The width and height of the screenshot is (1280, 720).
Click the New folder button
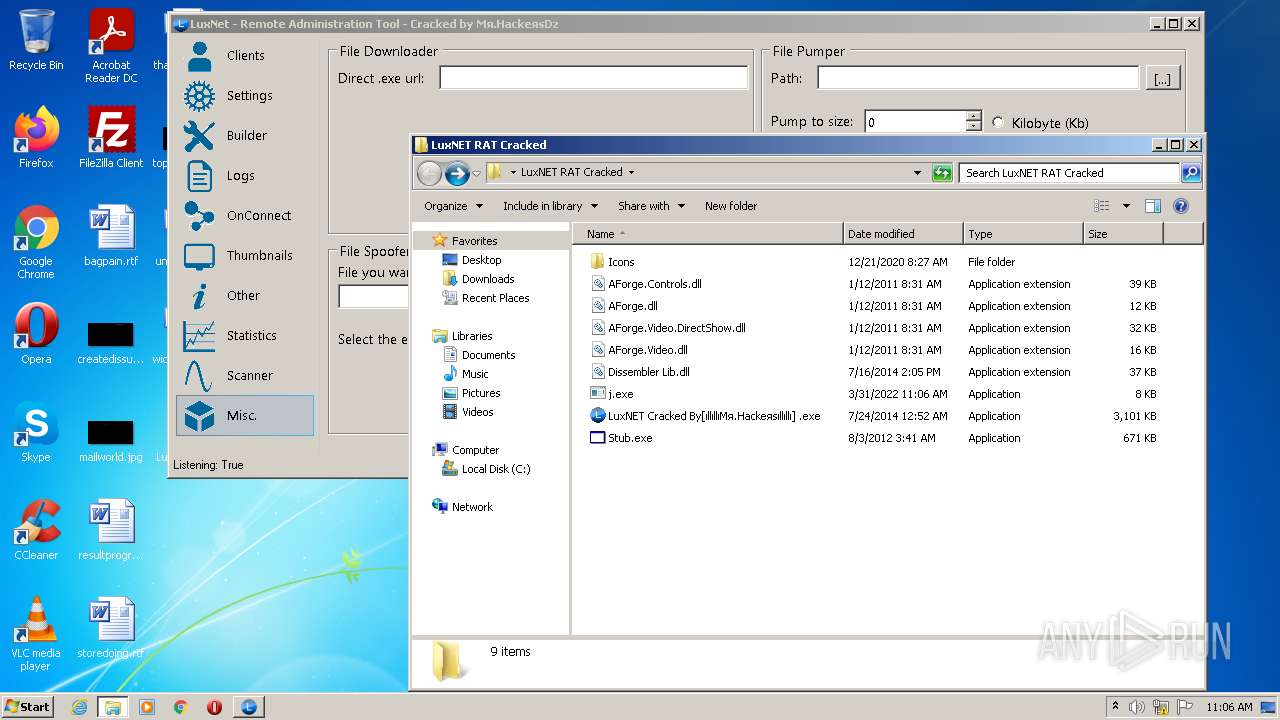[x=731, y=206]
